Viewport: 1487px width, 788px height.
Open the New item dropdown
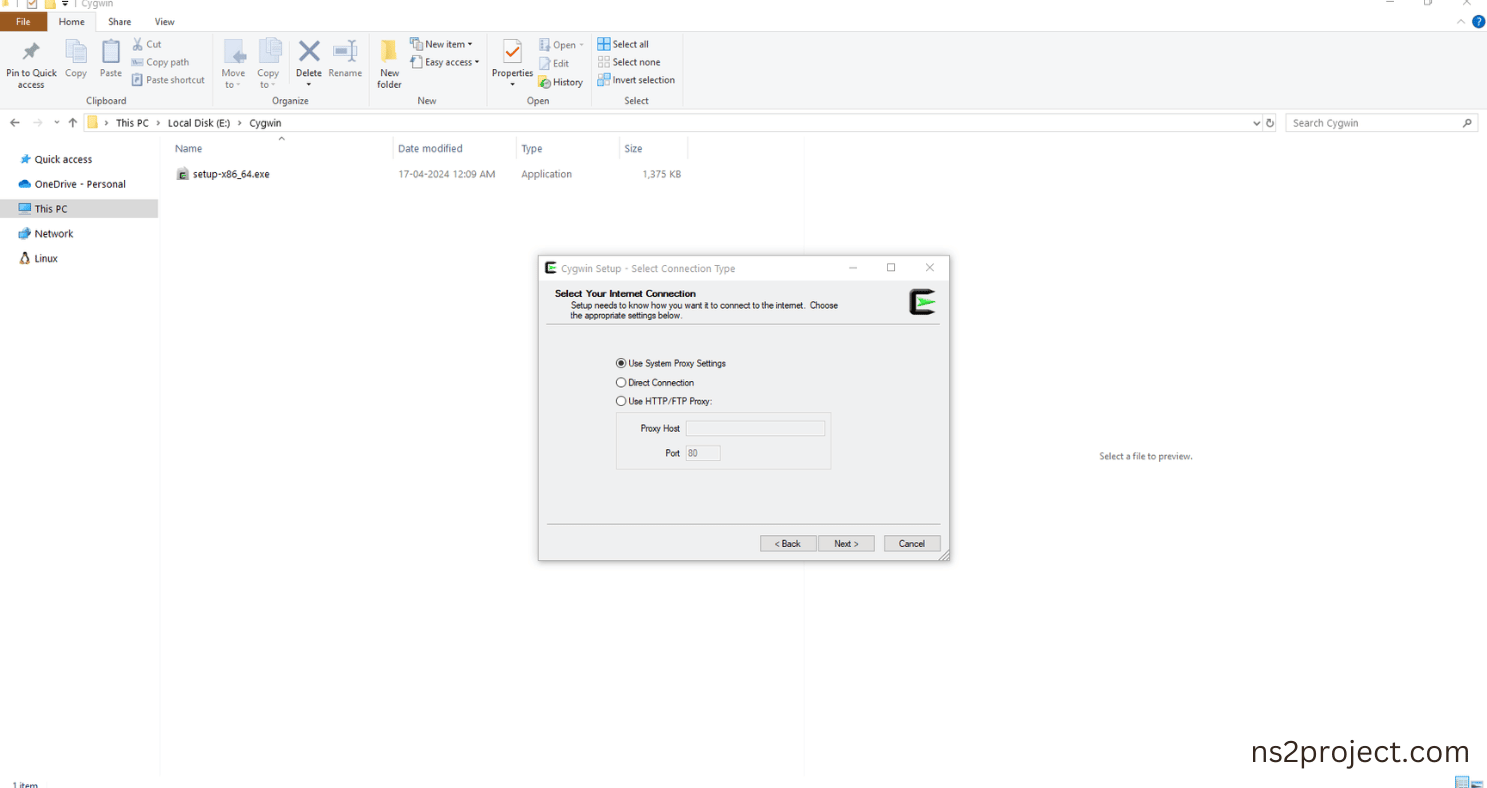pos(440,44)
